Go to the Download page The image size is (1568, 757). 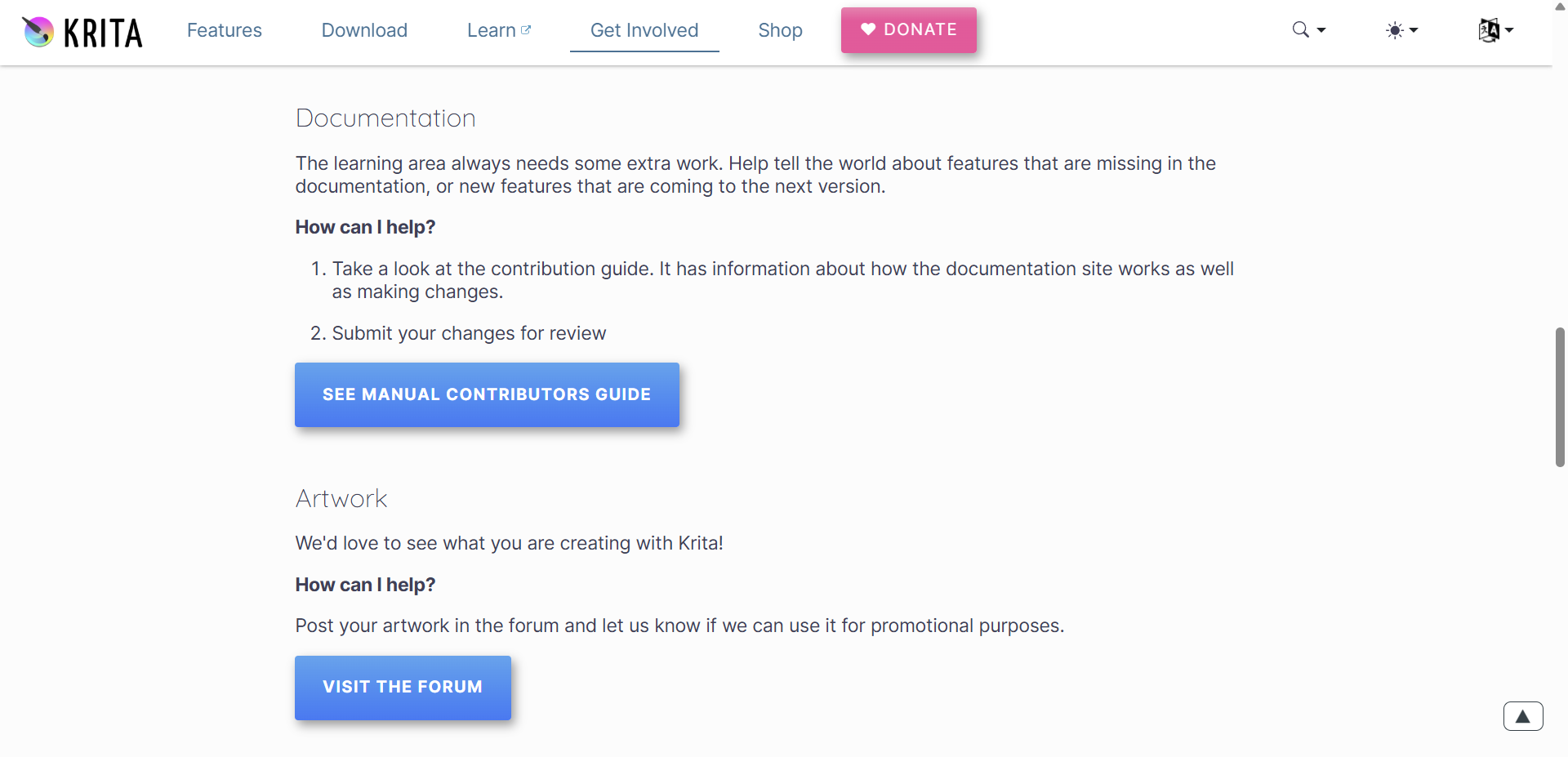(x=364, y=30)
